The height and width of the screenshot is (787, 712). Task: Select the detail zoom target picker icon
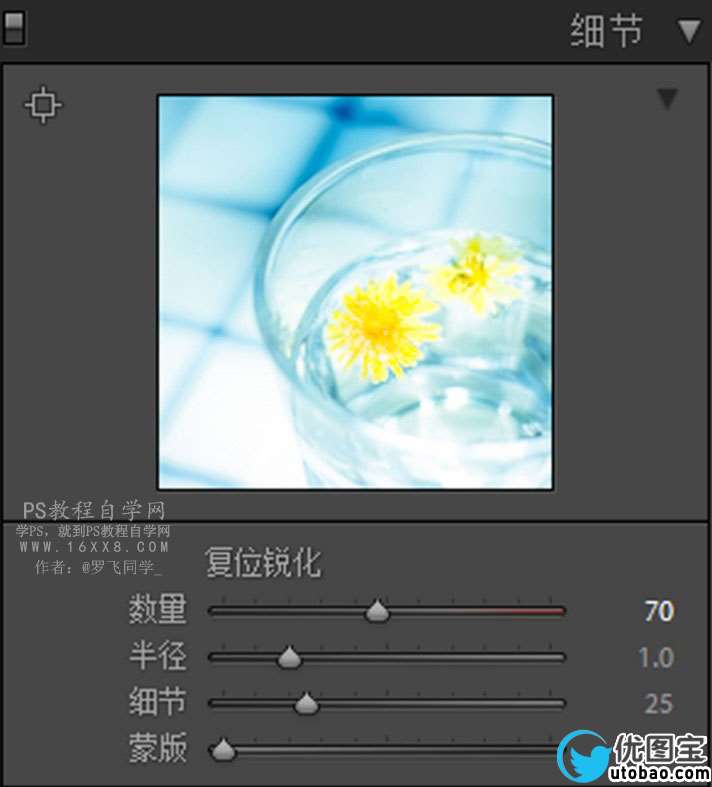tap(43, 105)
